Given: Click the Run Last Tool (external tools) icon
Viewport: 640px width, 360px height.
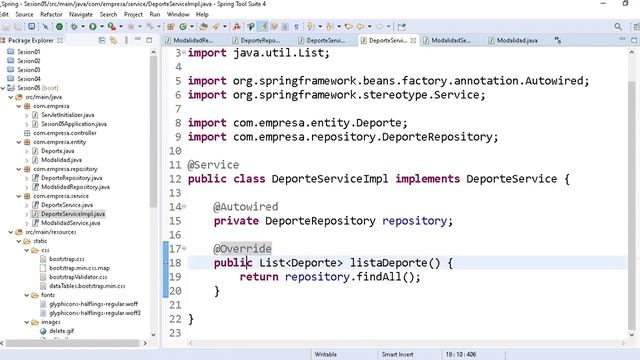Looking at the screenshot, I should tap(111, 27).
